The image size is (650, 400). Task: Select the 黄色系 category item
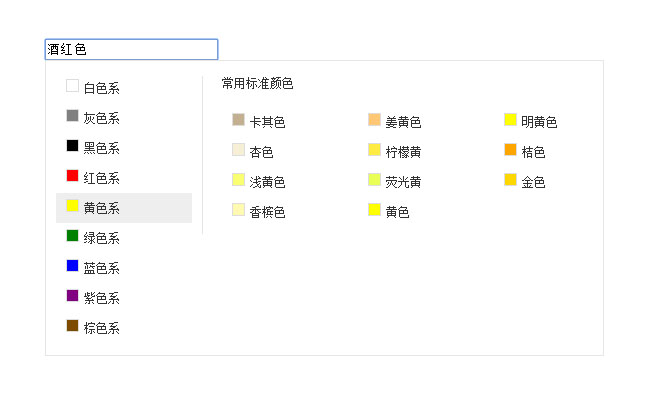pos(93,208)
